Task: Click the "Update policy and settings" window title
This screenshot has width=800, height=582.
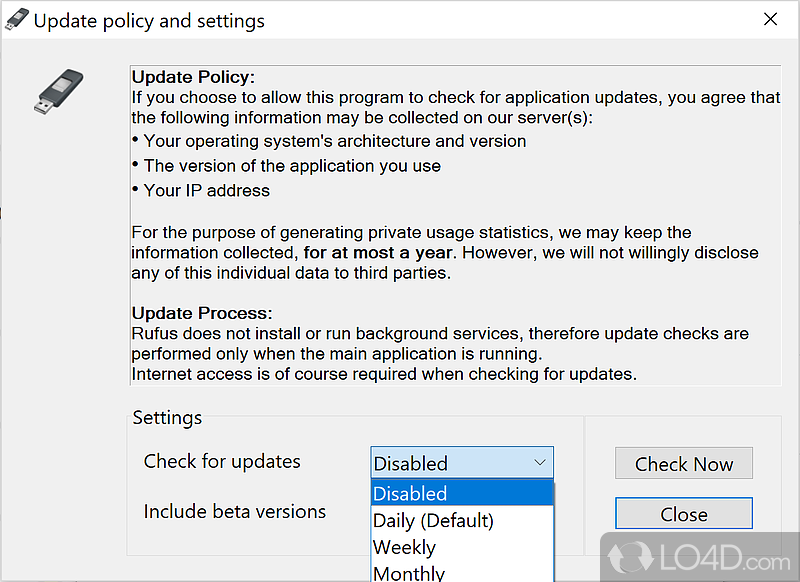Action: coord(150,21)
